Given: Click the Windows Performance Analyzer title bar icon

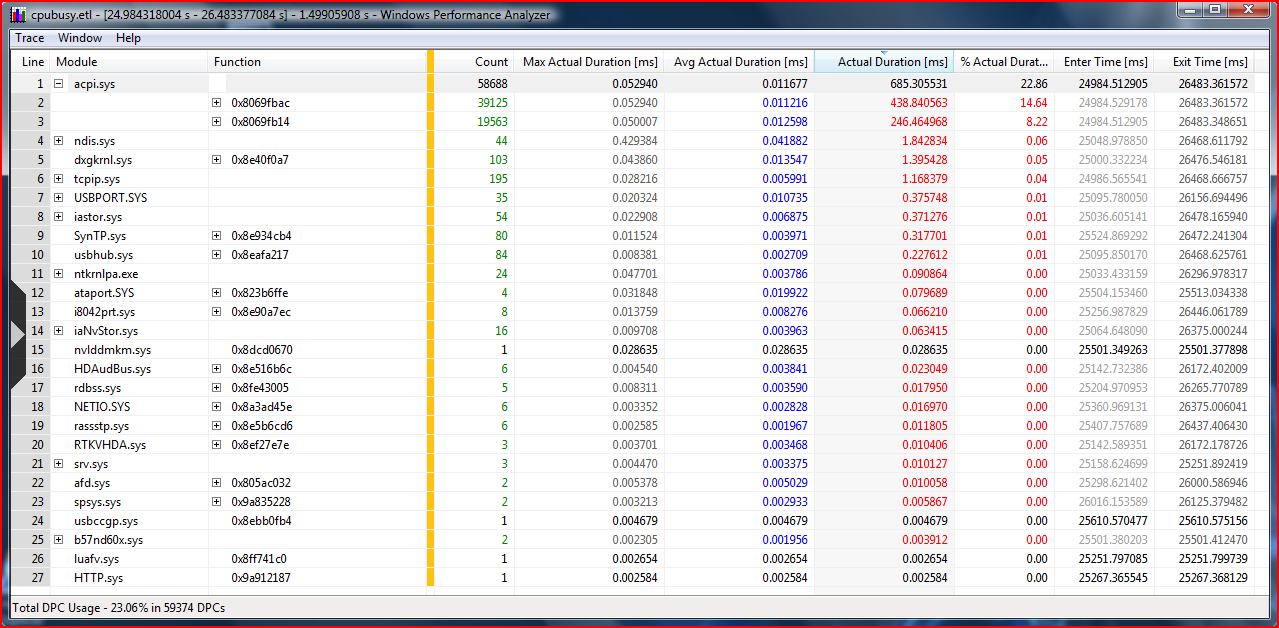Looking at the screenshot, I should pos(19,15).
